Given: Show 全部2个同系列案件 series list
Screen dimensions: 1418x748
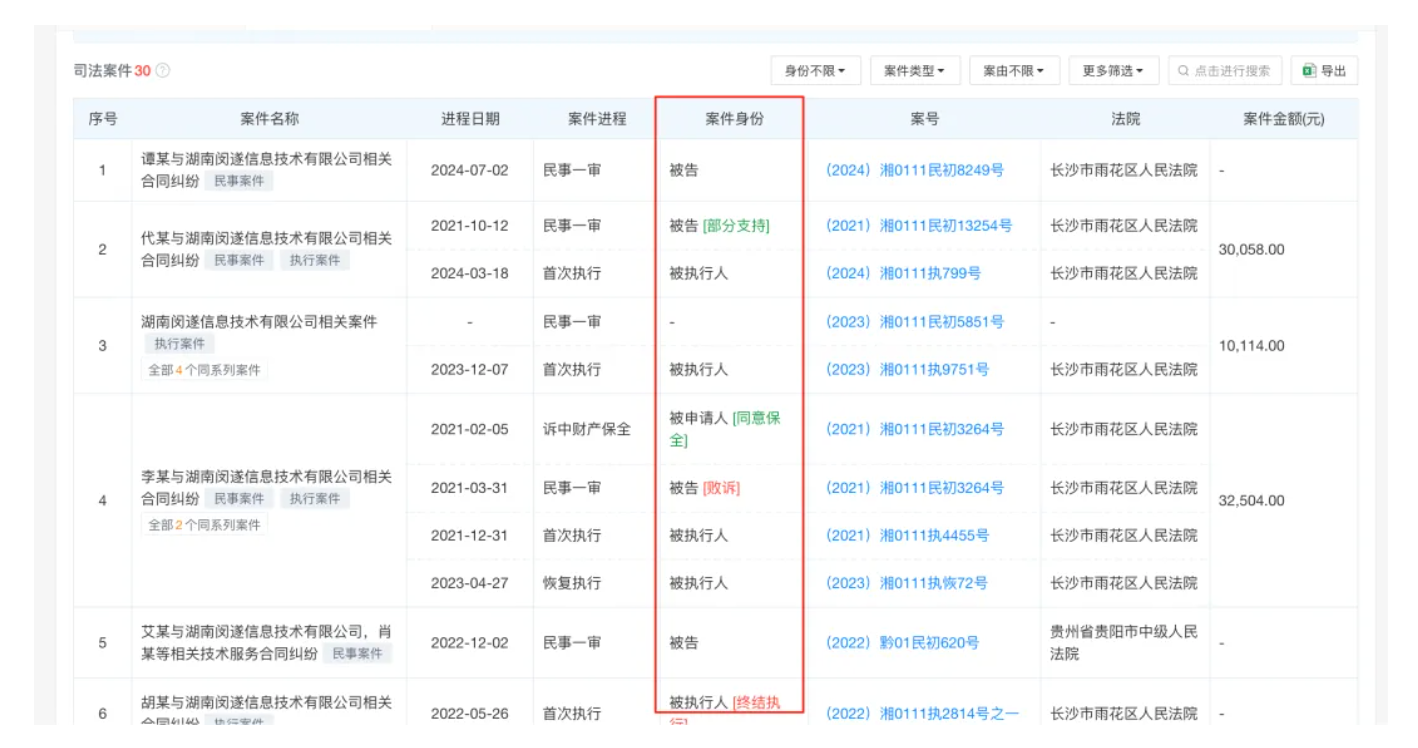Looking at the screenshot, I should (204, 525).
